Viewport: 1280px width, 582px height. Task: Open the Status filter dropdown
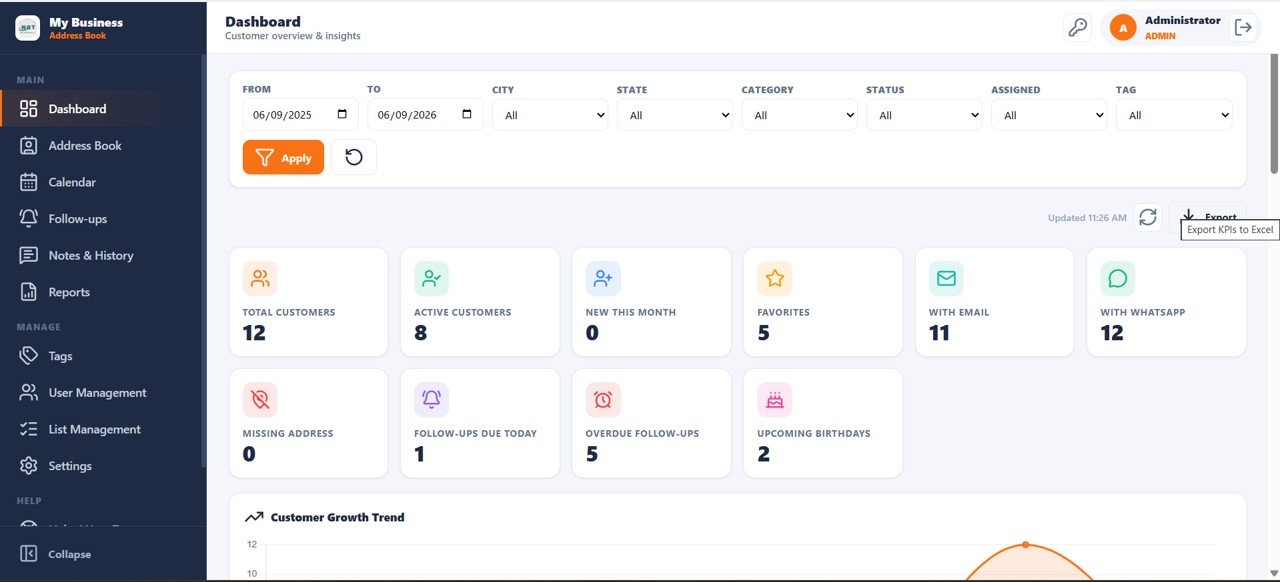[x=924, y=115]
